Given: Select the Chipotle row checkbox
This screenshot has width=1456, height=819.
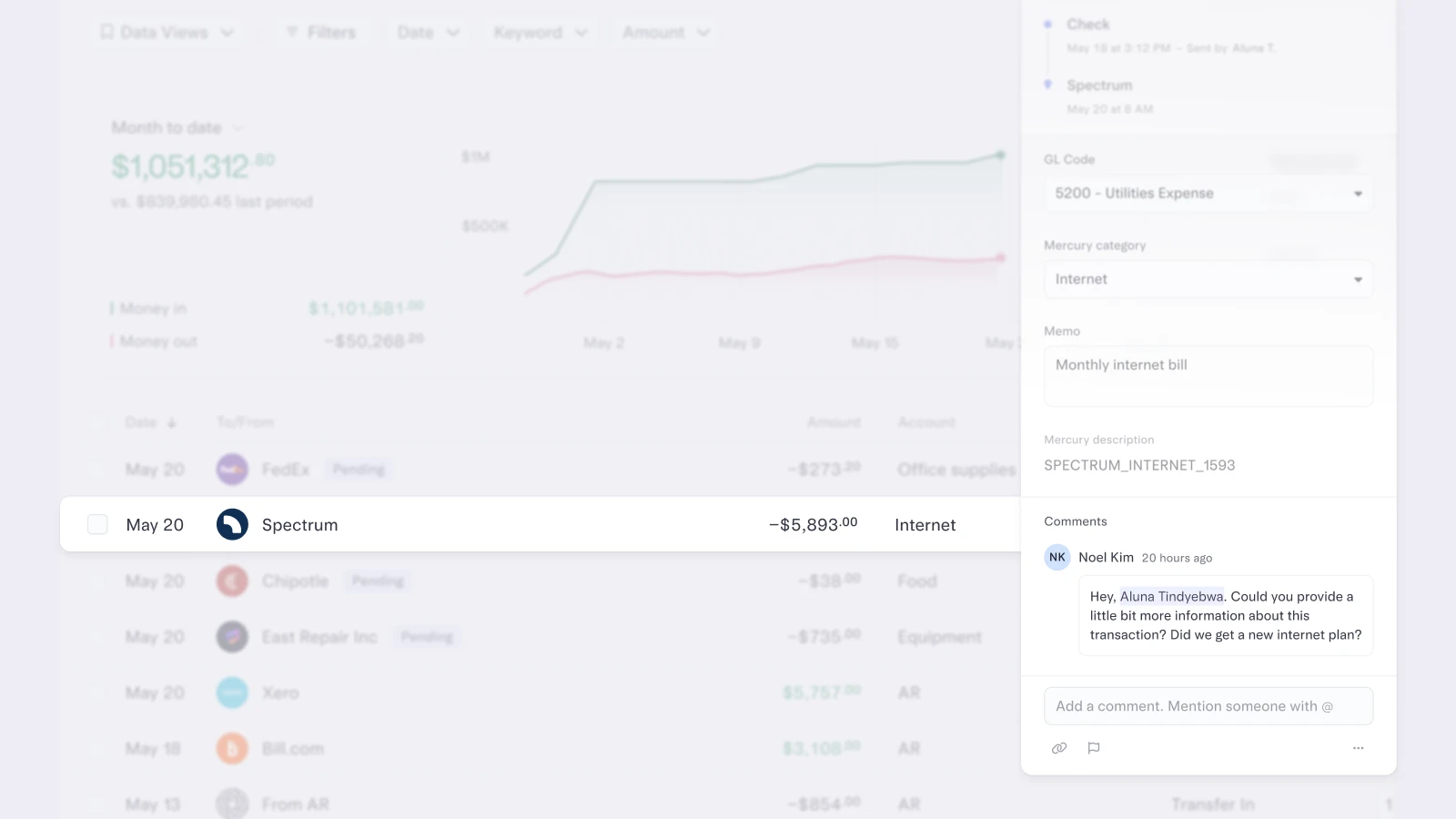Looking at the screenshot, I should (97, 581).
